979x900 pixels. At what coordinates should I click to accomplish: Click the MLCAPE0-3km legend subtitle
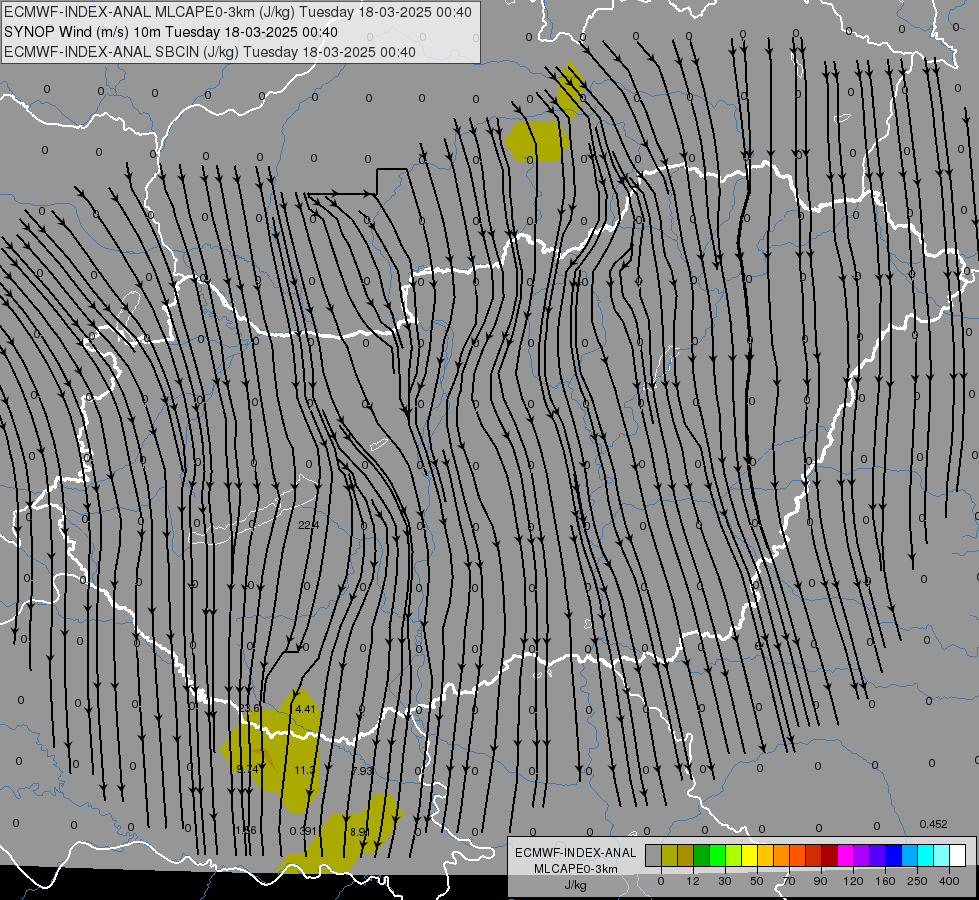pos(575,869)
